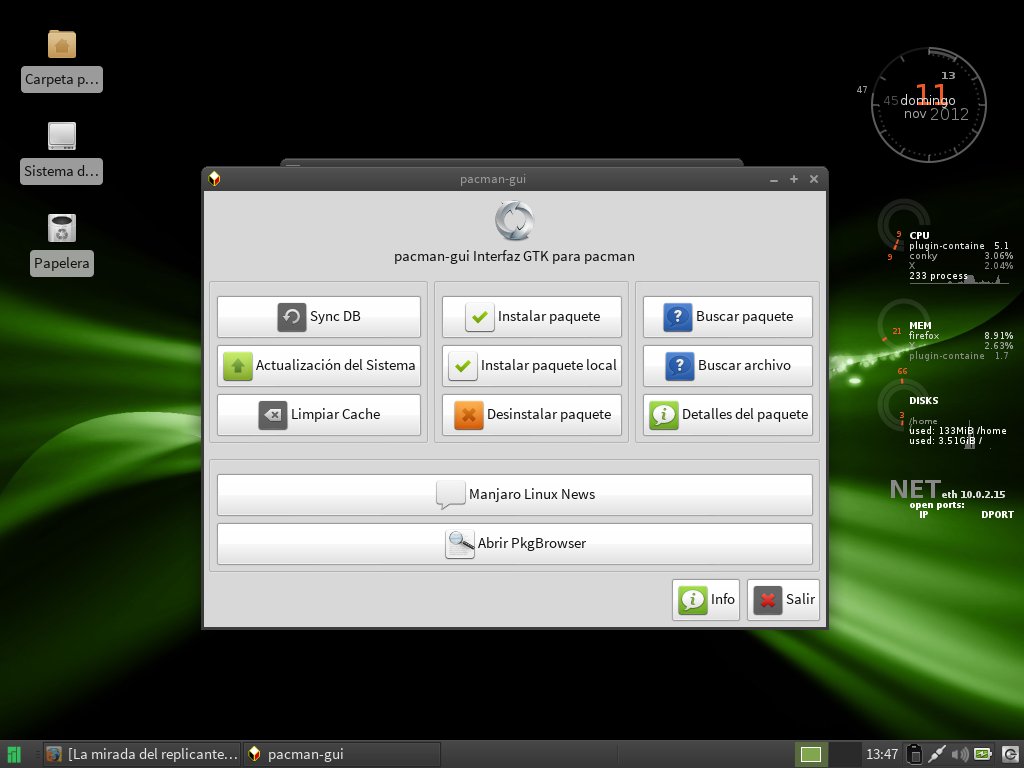1024x768 pixels.
Task: Choose Instalar paquete
Action: point(532,317)
